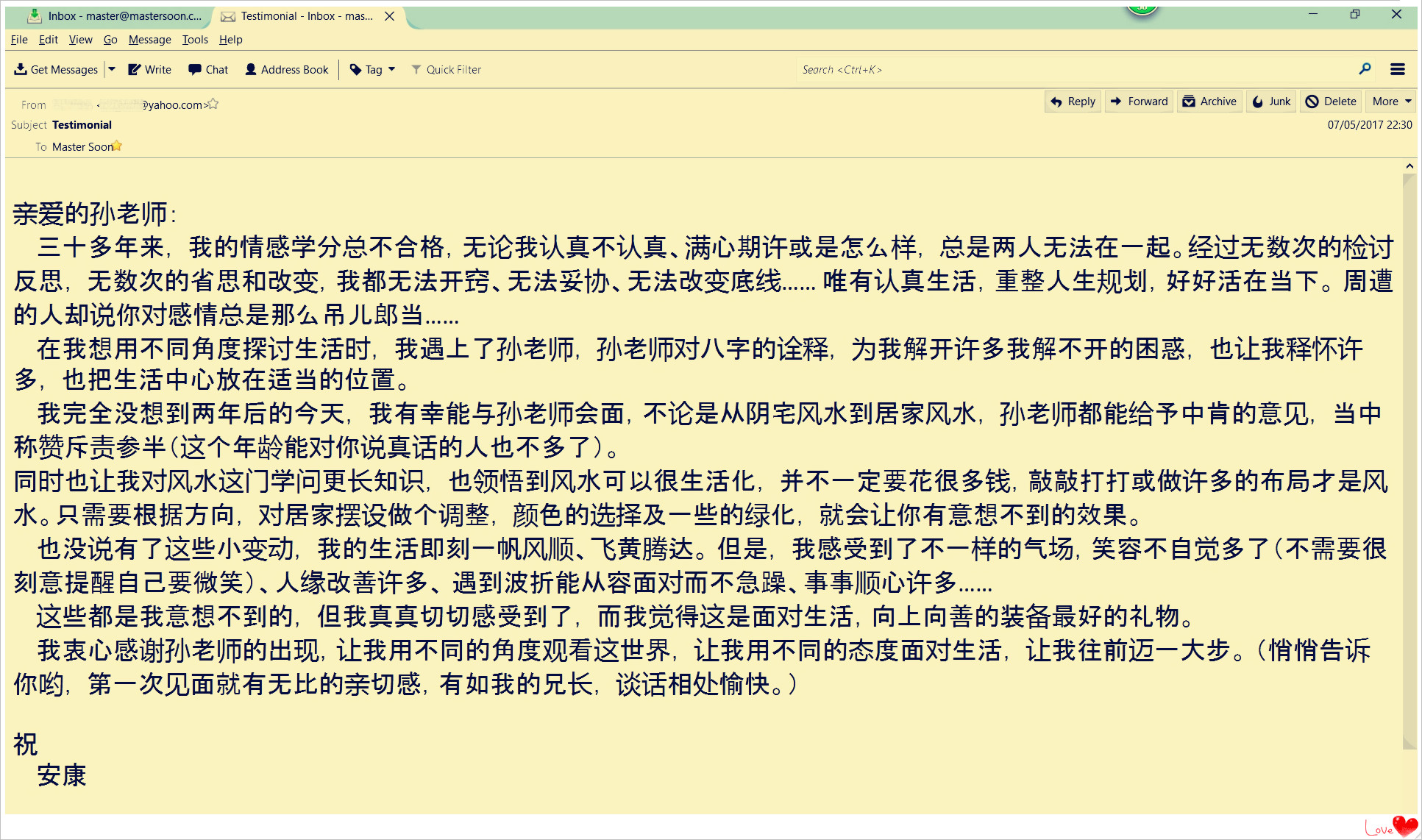Open the Chat panel
Image resolution: width=1422 pixels, height=840 pixels.
click(208, 69)
